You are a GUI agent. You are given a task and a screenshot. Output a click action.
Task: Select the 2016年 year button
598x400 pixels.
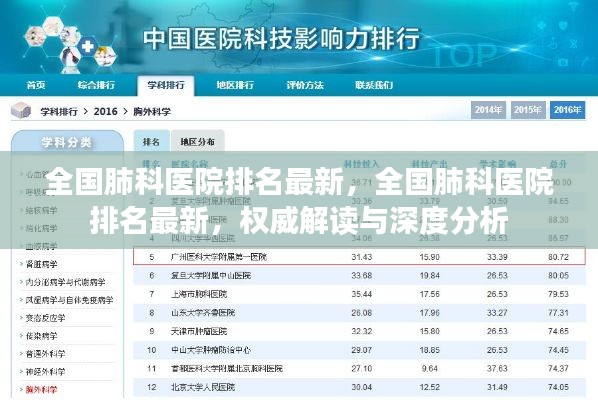point(567,110)
